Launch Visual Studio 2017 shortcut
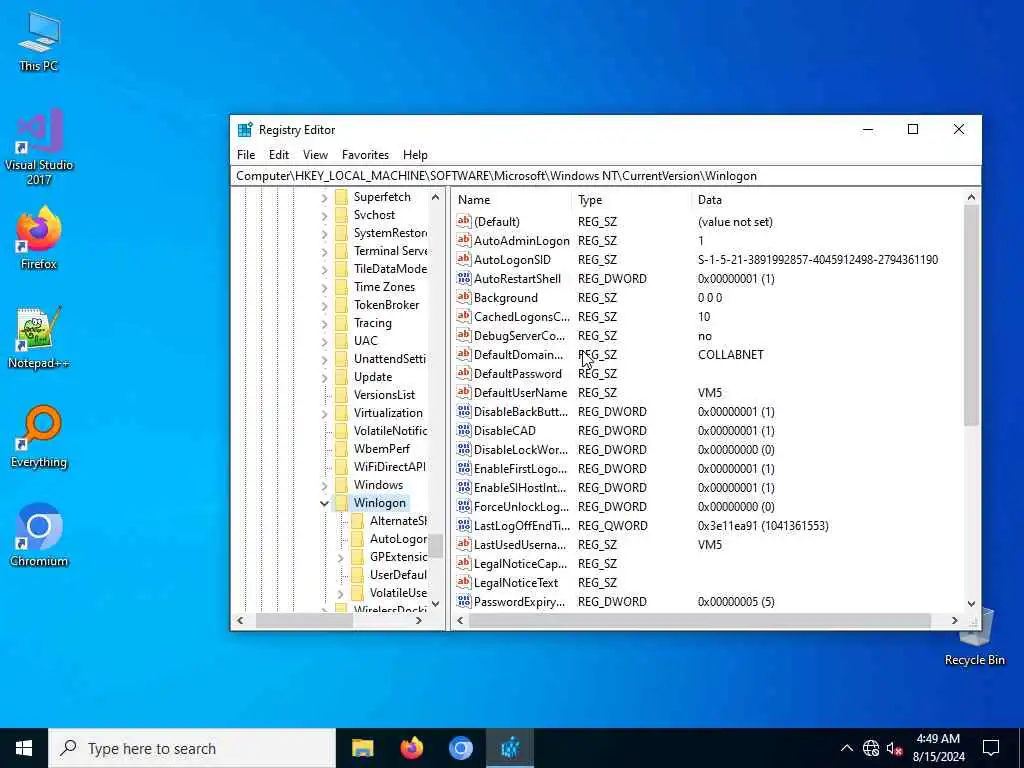The height and width of the screenshot is (768, 1024). [x=39, y=146]
